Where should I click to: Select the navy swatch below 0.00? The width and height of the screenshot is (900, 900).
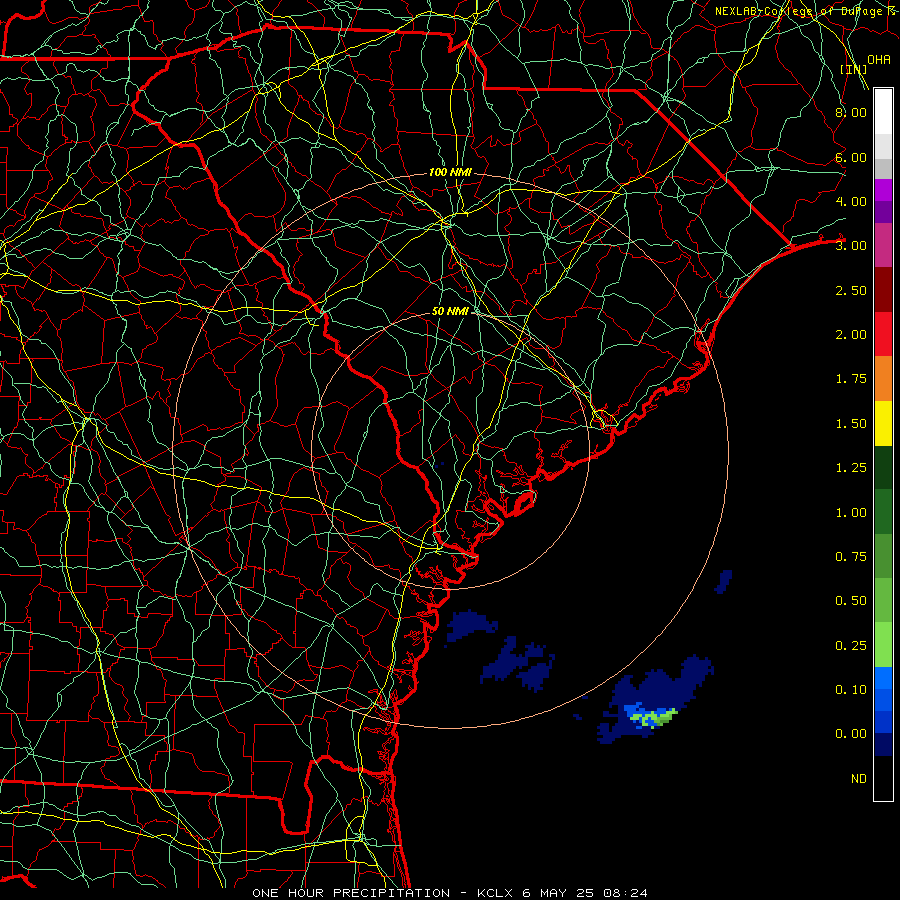pos(883,745)
